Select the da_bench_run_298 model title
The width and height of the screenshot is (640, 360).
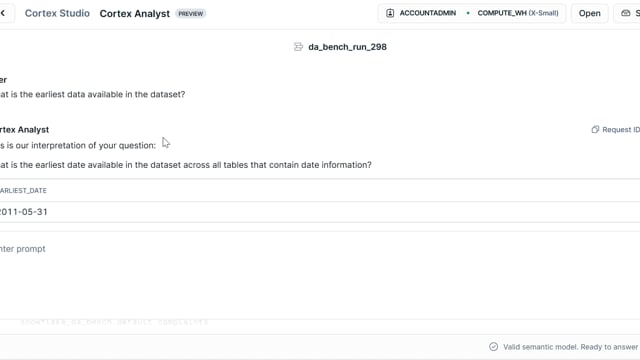point(347,47)
